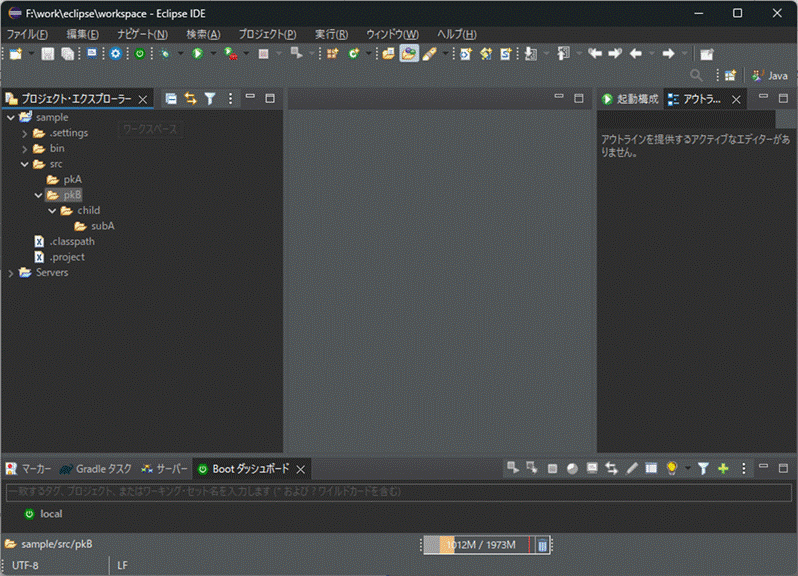Expand the Servers node
798x576 pixels.
pyautogui.click(x=11, y=273)
